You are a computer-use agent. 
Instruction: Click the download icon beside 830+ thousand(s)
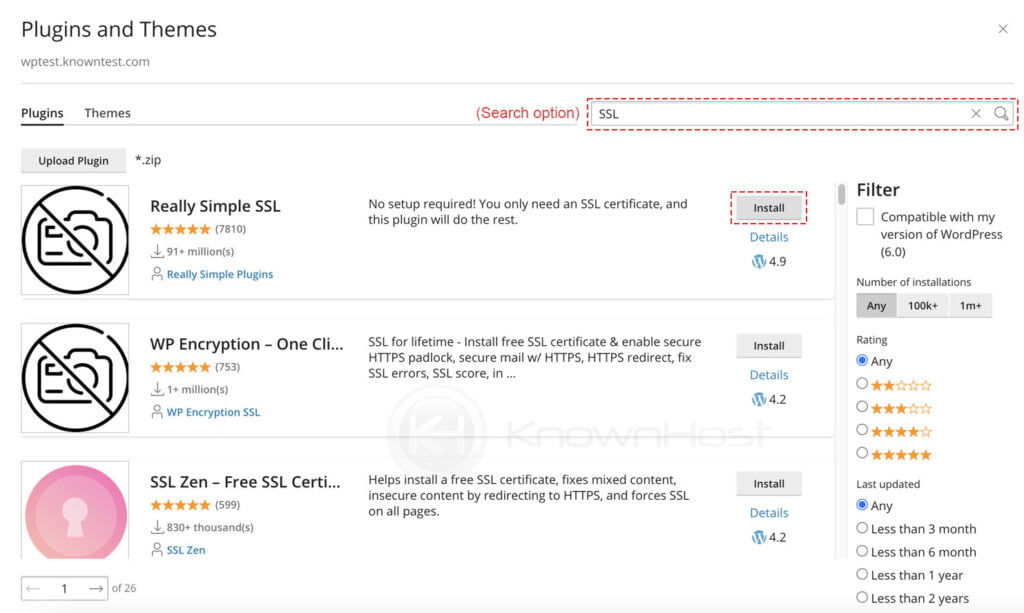[157, 527]
